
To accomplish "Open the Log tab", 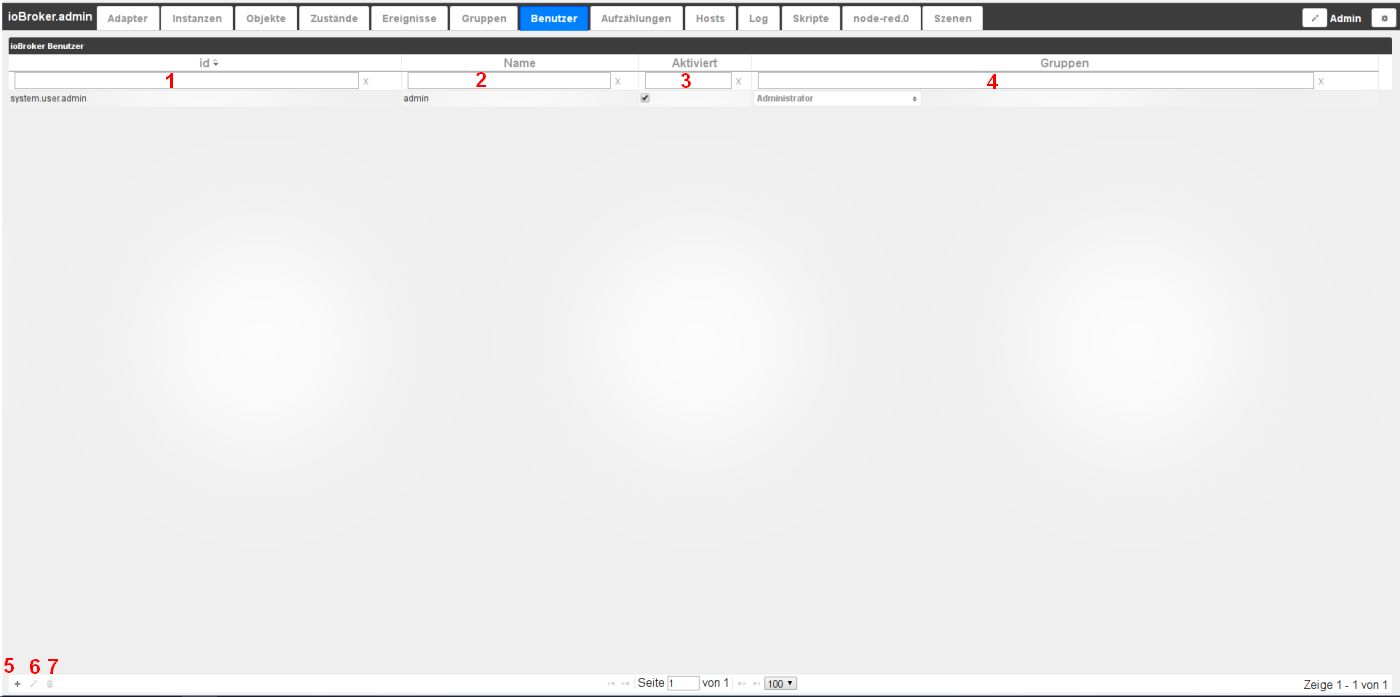I will (759, 18).
